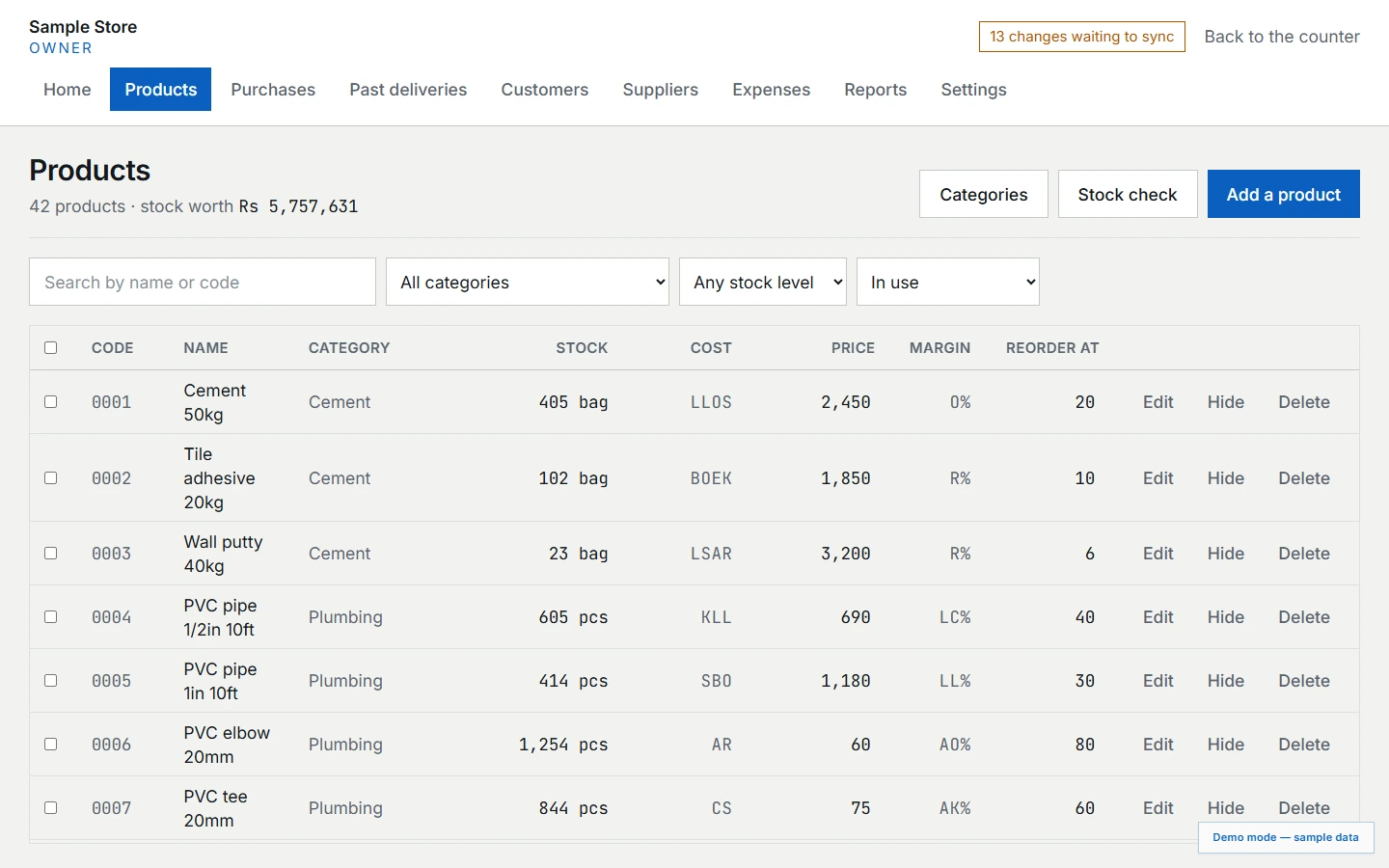Open the Expenses tab
Image resolution: width=1389 pixels, height=868 pixels.
(772, 90)
